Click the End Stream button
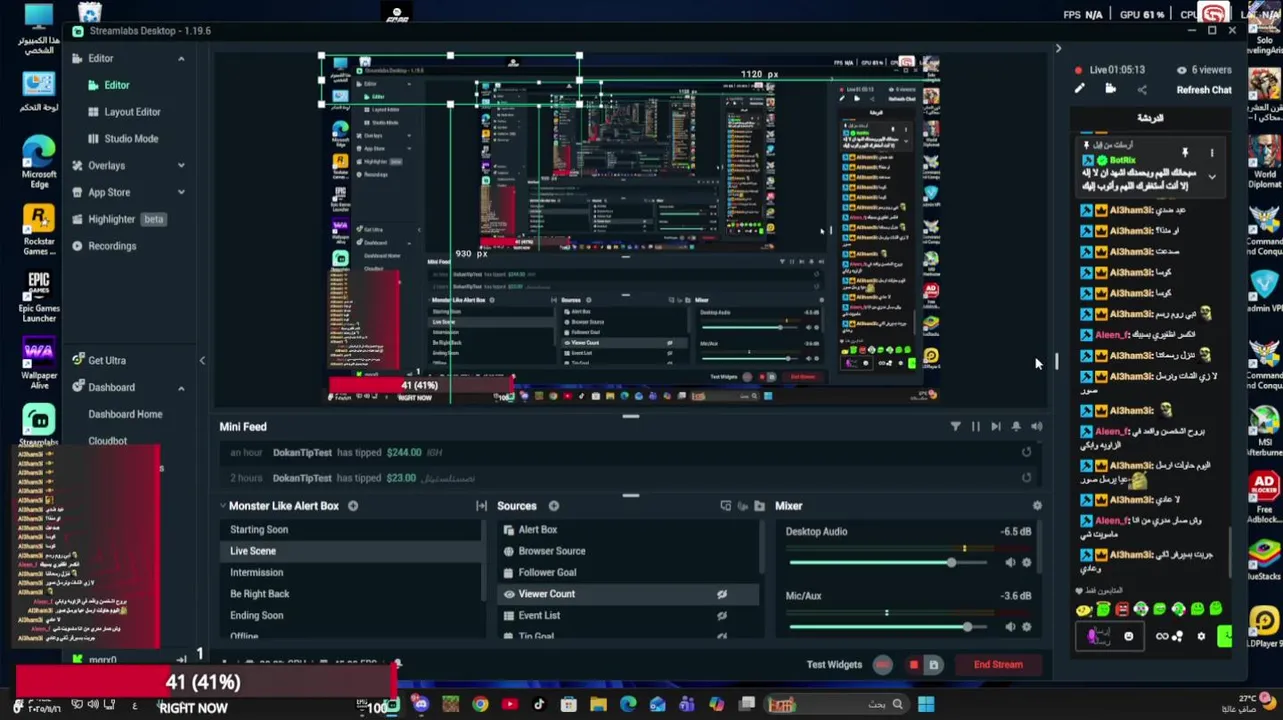Screen dimensions: 1283x720 (998, 665)
